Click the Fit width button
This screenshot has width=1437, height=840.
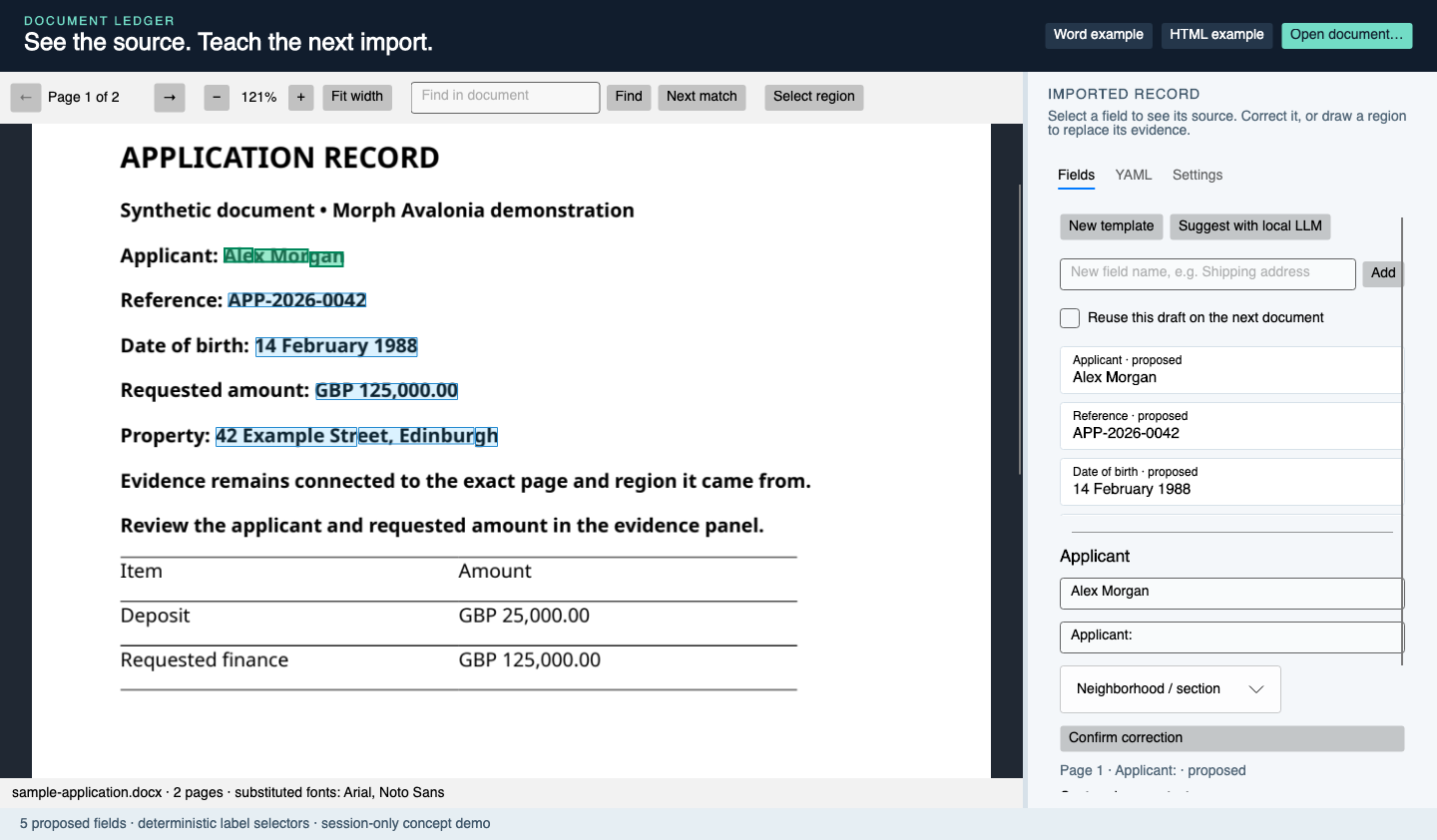point(357,97)
